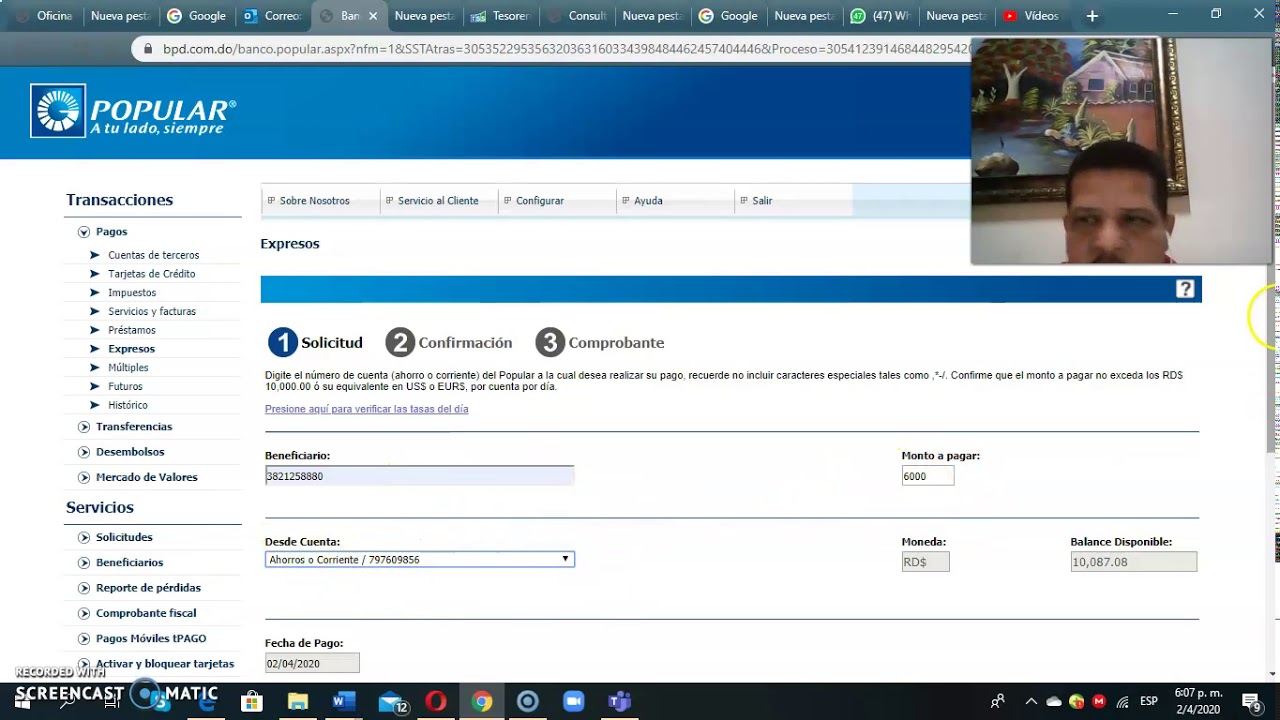Open the Configurar menu
This screenshot has height=720, width=1280.
click(x=540, y=201)
